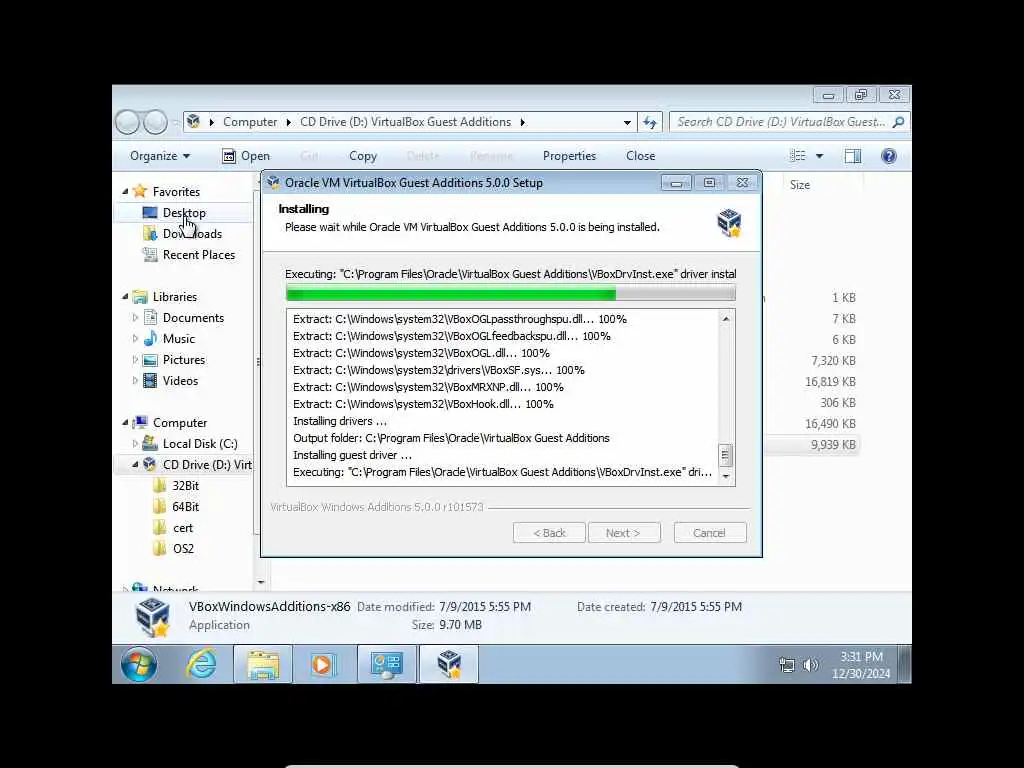This screenshot has width=1024, height=768.
Task: Click the network tray icon
Action: point(787,665)
